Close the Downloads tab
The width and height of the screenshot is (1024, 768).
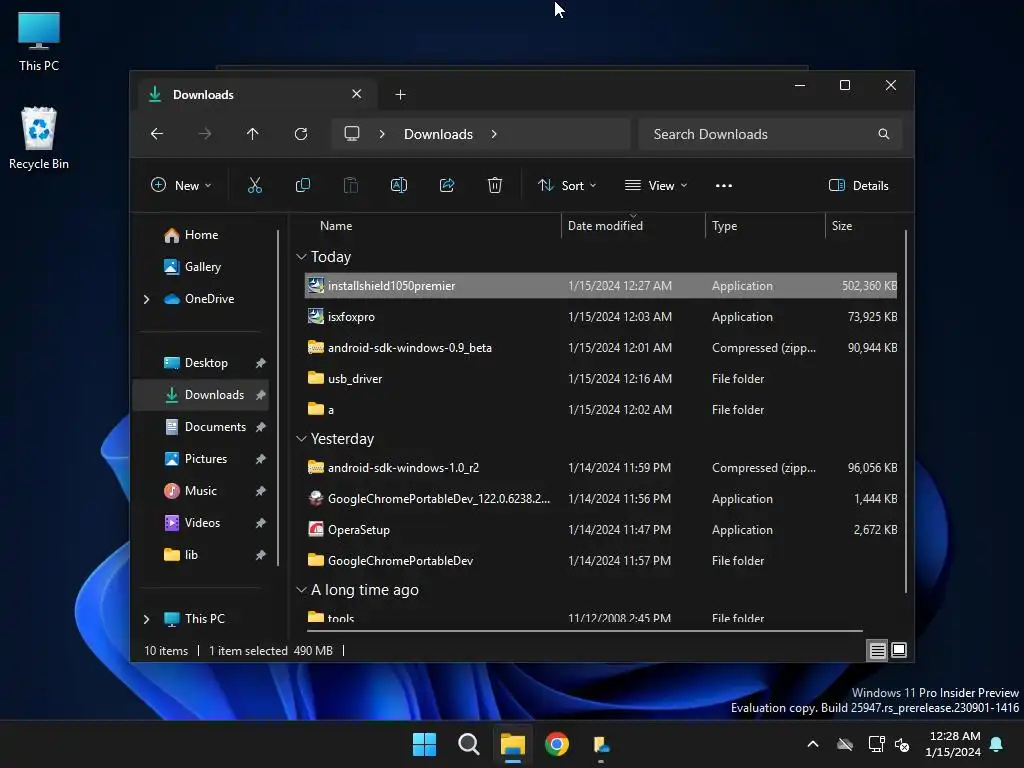[x=357, y=94]
